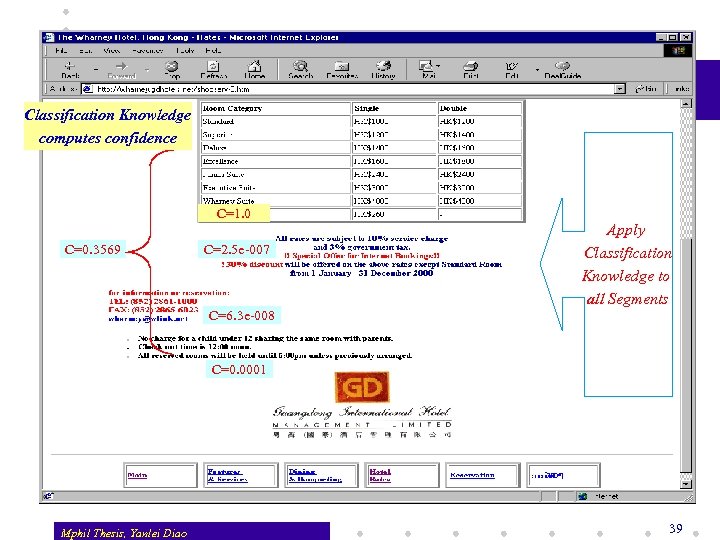This screenshot has height=540, width=720.
Task: Open the RealGuide toolbar icon
Action: click(x=562, y=70)
